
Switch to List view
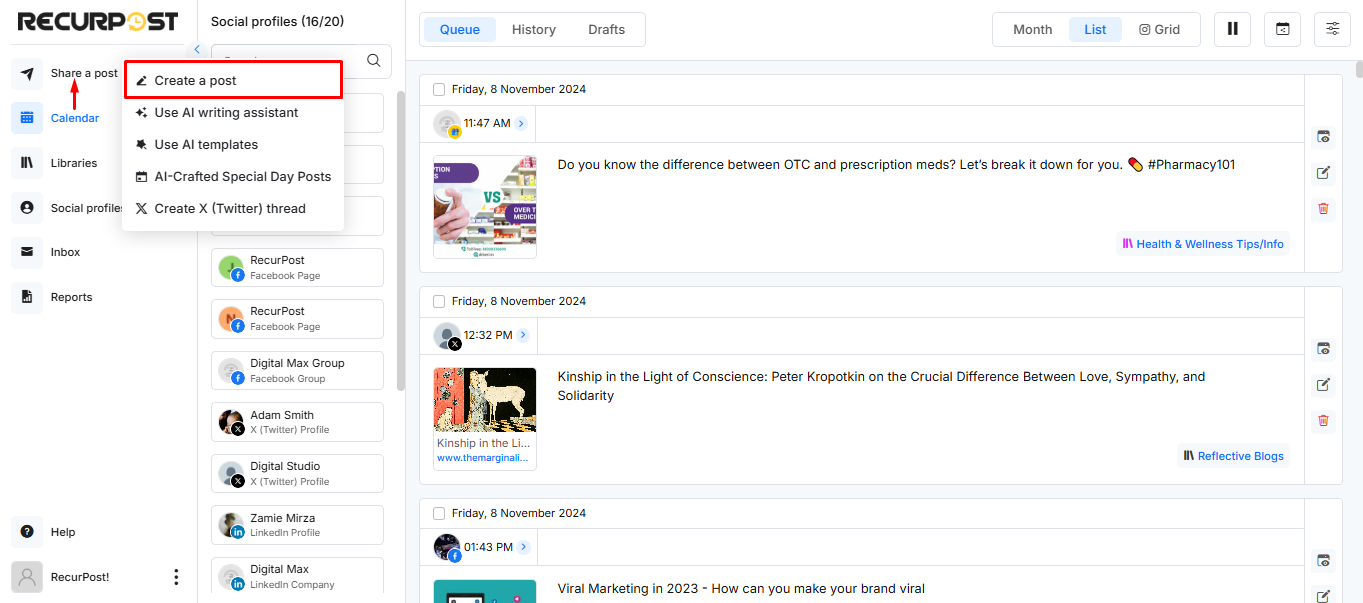click(x=1095, y=30)
